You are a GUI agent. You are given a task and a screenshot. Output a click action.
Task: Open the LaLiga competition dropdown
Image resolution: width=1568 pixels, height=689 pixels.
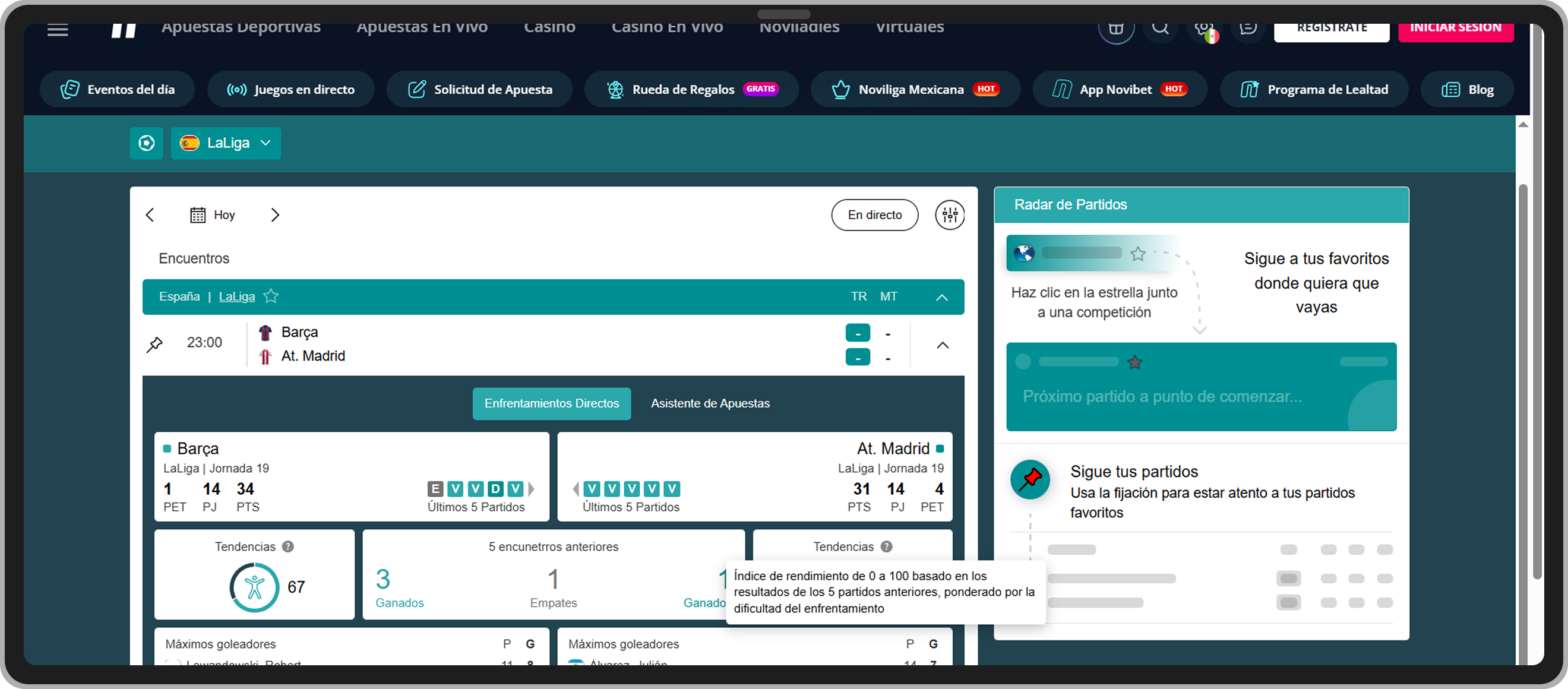[226, 143]
